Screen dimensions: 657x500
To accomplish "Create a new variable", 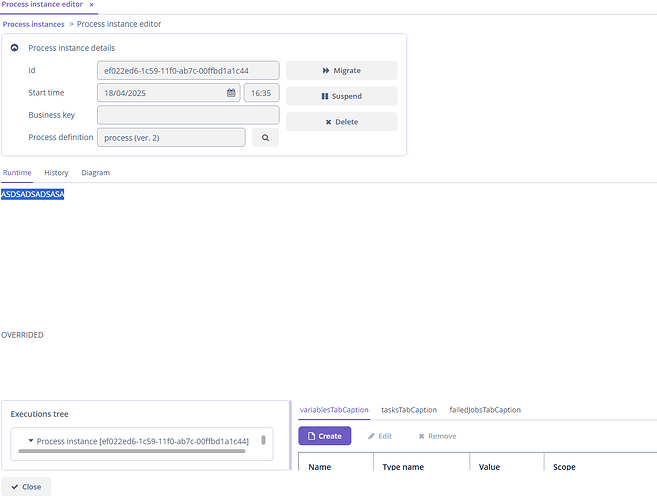I will pos(325,436).
